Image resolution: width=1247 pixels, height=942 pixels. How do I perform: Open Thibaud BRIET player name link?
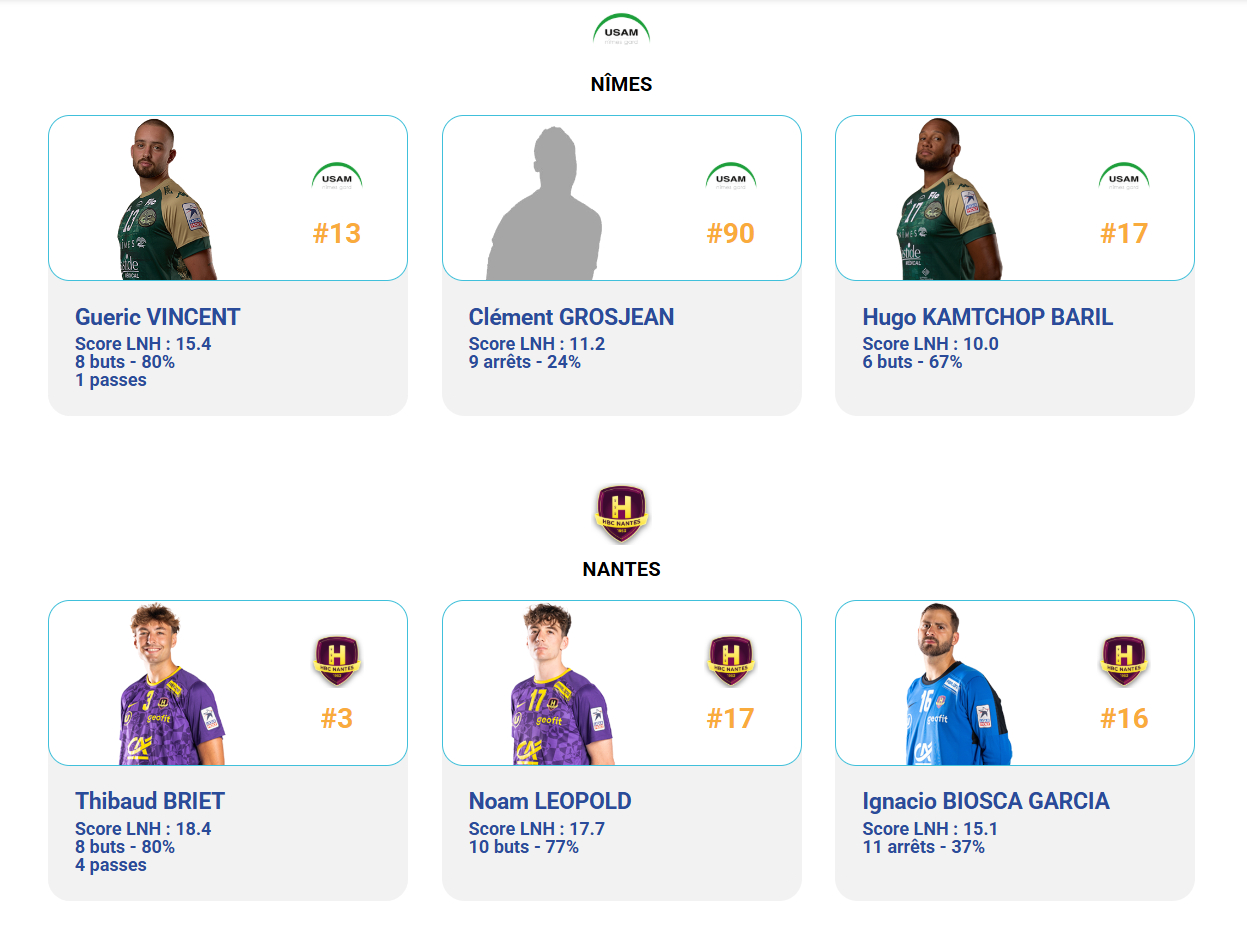click(150, 801)
